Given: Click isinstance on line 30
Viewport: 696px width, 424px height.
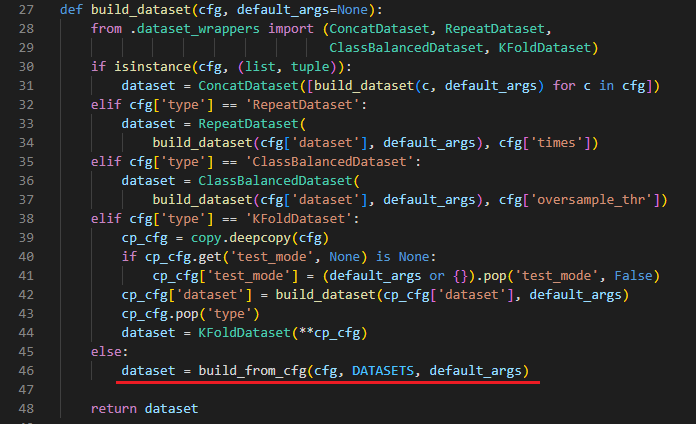Looking at the screenshot, I should [x=153, y=67].
